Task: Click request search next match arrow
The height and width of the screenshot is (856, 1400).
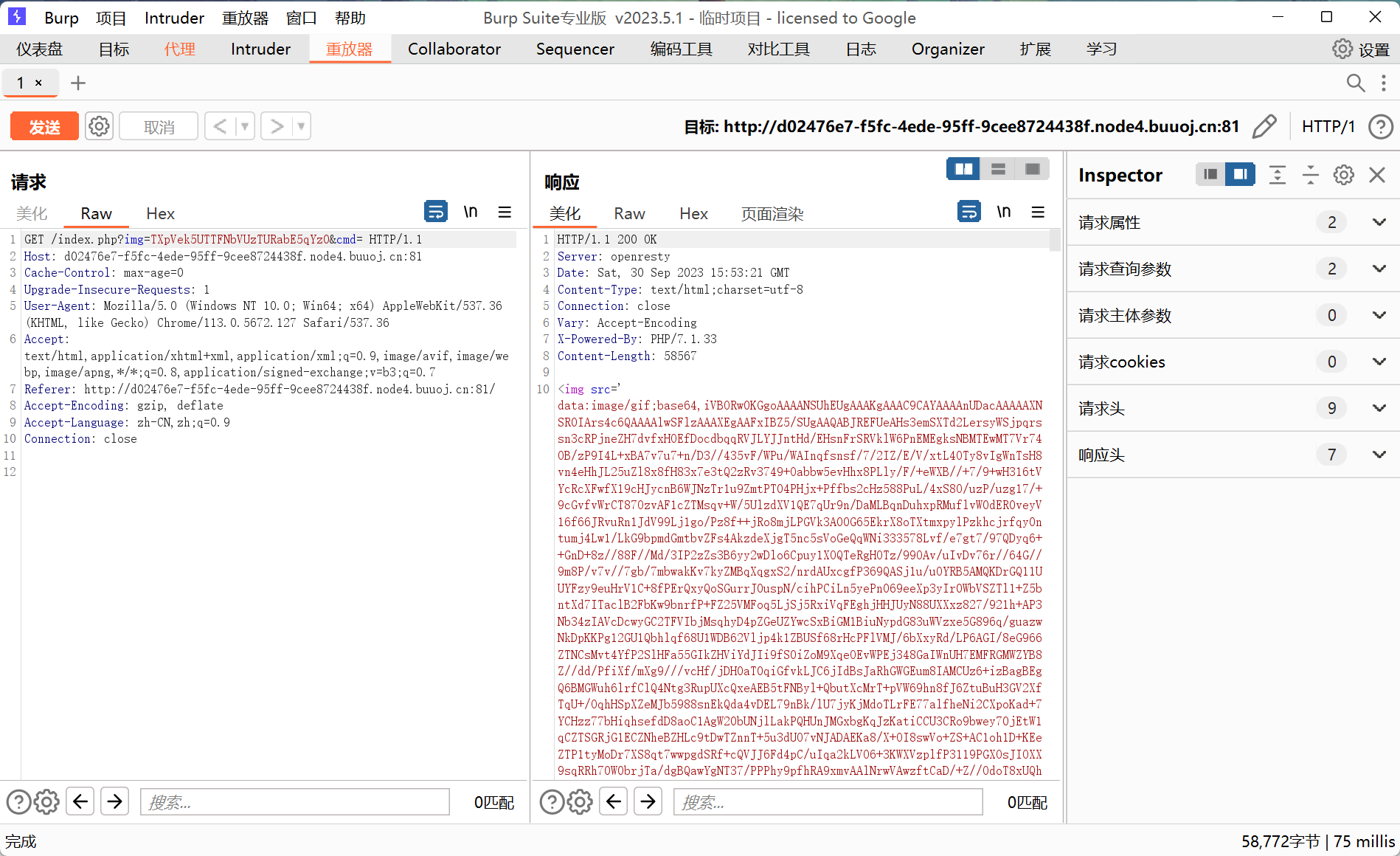Action: tap(115, 801)
